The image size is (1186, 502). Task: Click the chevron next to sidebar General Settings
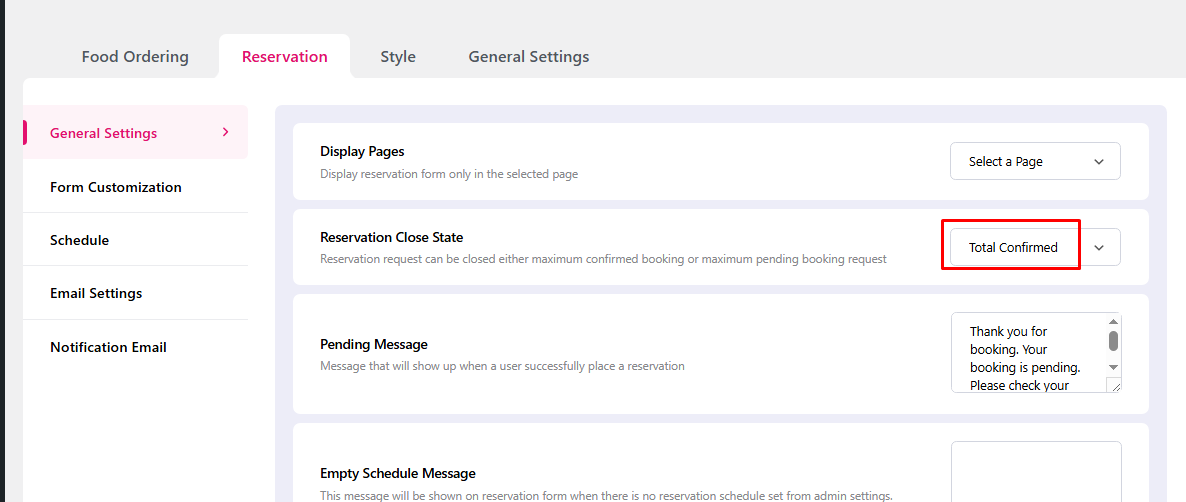[225, 132]
